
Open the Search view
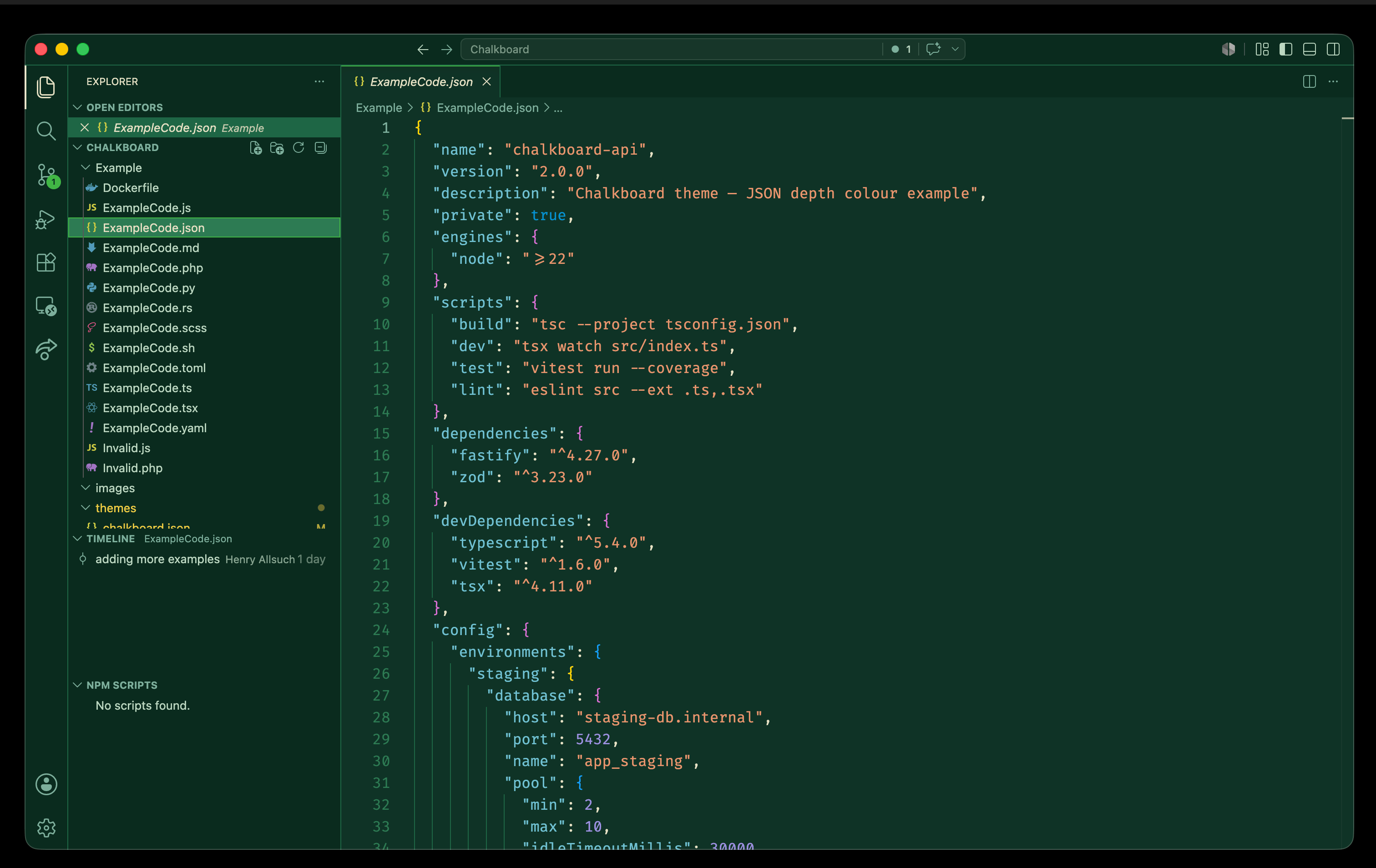(x=46, y=131)
